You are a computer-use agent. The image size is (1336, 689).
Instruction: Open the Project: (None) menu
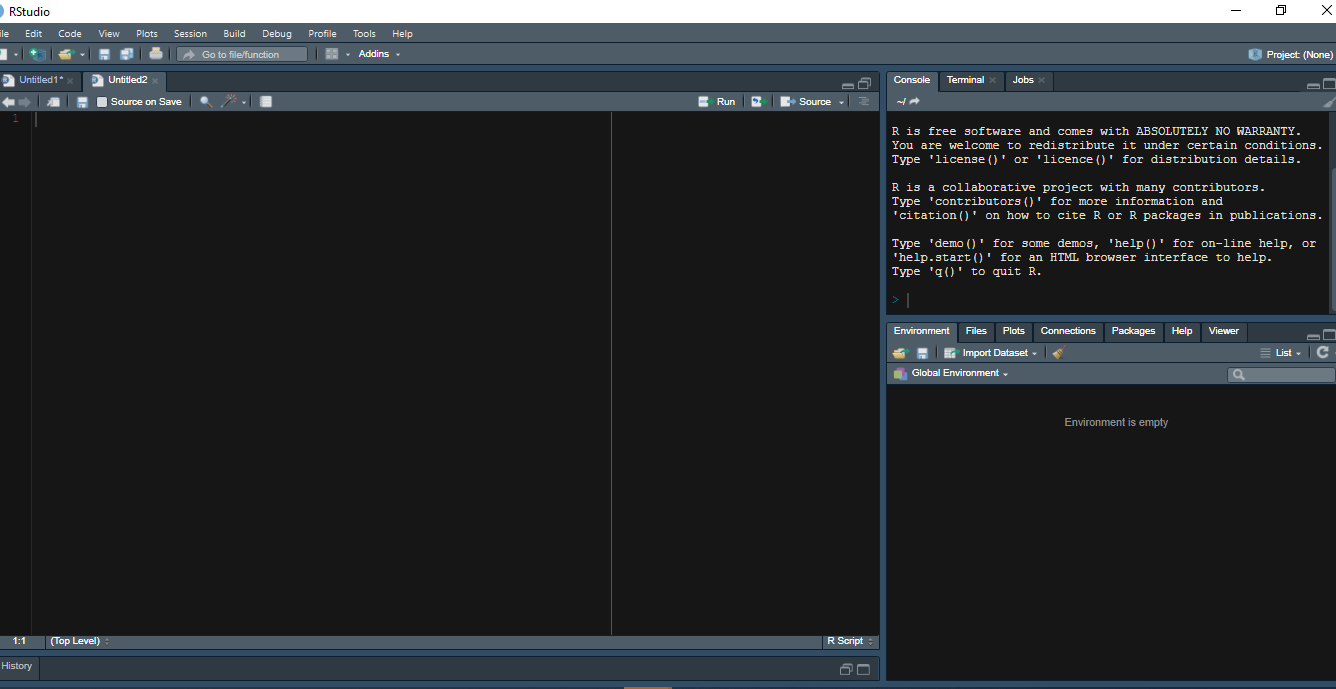(1290, 54)
